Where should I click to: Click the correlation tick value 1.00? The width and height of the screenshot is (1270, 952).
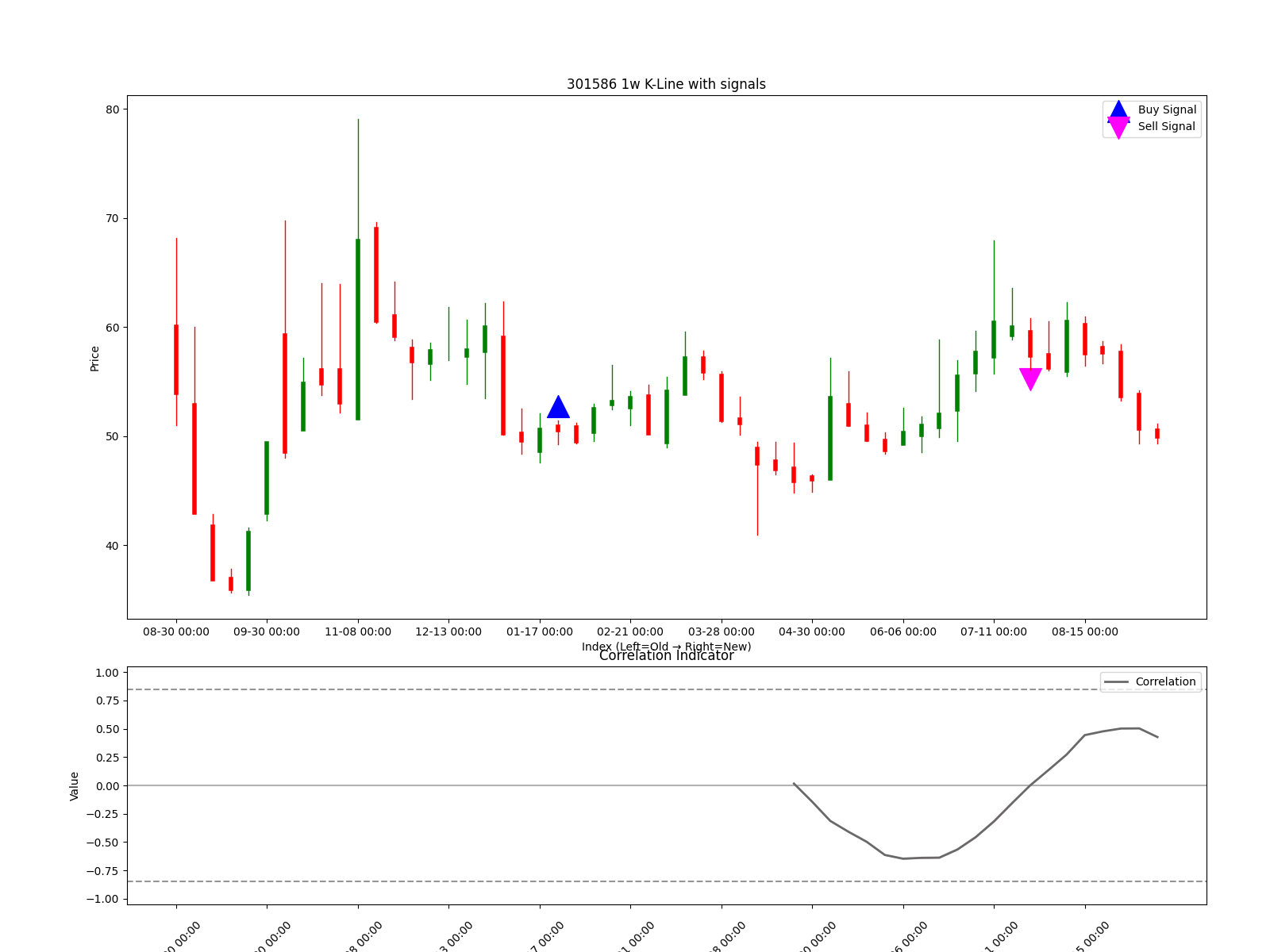click(x=107, y=673)
